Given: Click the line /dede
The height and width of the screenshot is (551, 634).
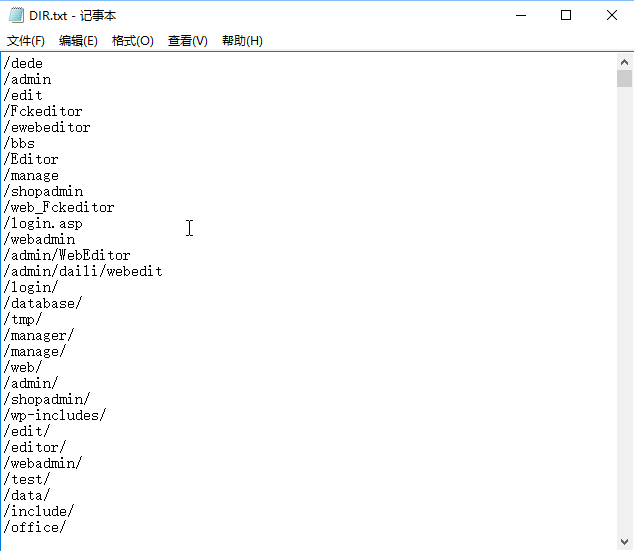Looking at the screenshot, I should pos(23,63).
